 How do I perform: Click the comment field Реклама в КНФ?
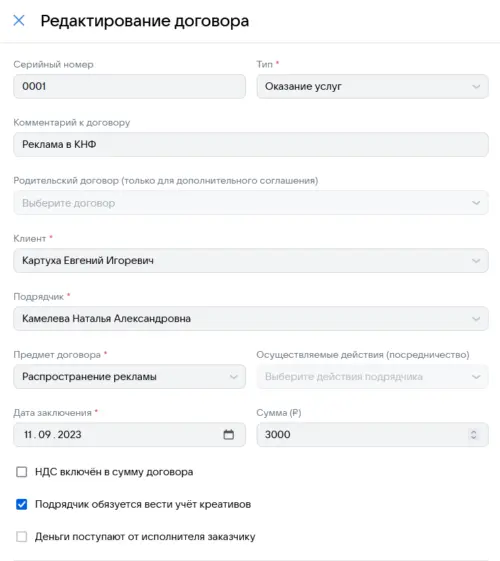(251, 145)
